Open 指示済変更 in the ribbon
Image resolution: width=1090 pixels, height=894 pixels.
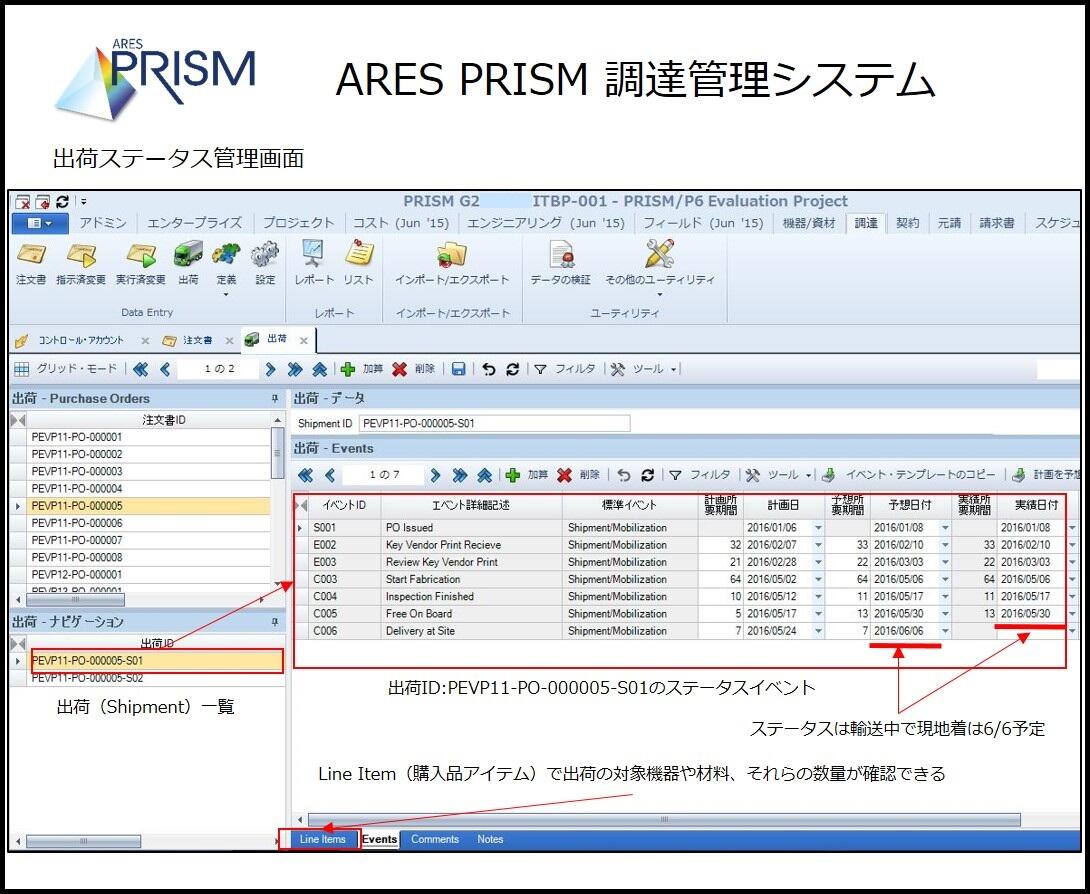click(81, 263)
